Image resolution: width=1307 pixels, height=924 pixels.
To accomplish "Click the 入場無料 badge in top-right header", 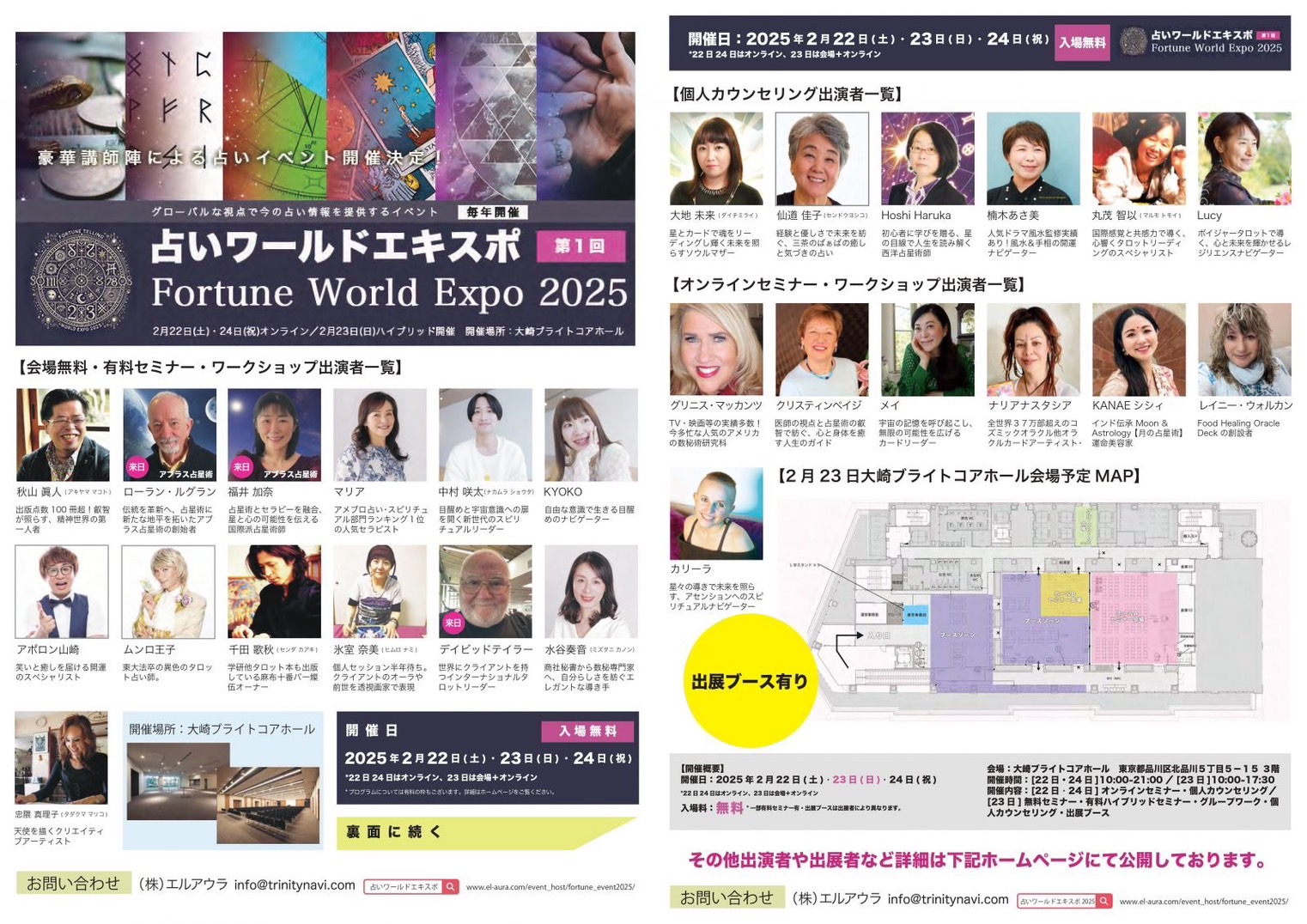I will click(1082, 42).
